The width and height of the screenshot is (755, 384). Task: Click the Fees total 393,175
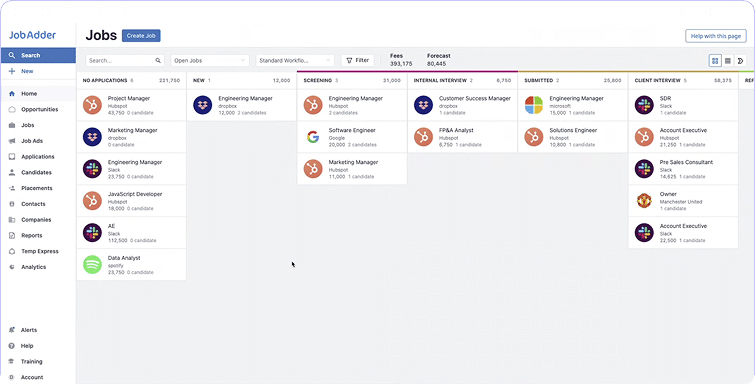click(401, 64)
